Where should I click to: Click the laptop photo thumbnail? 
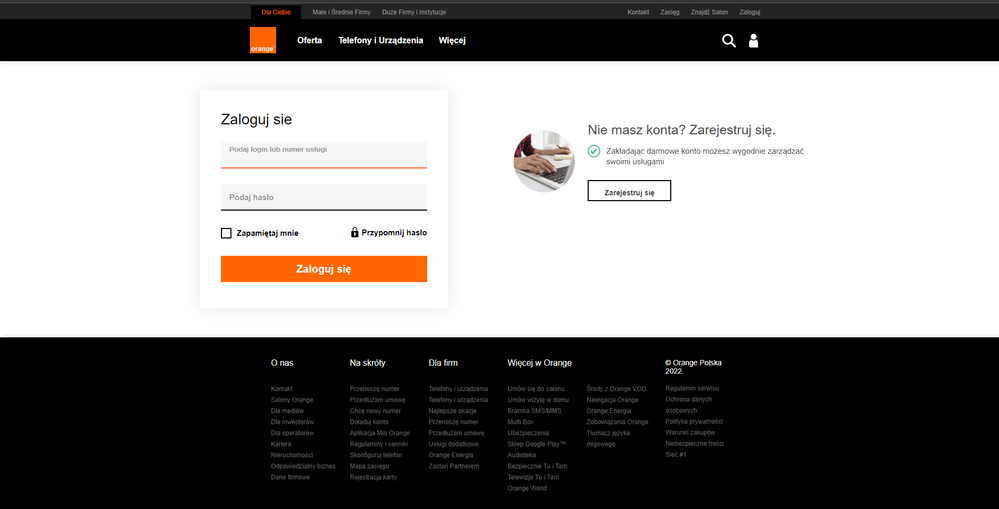pos(544,161)
